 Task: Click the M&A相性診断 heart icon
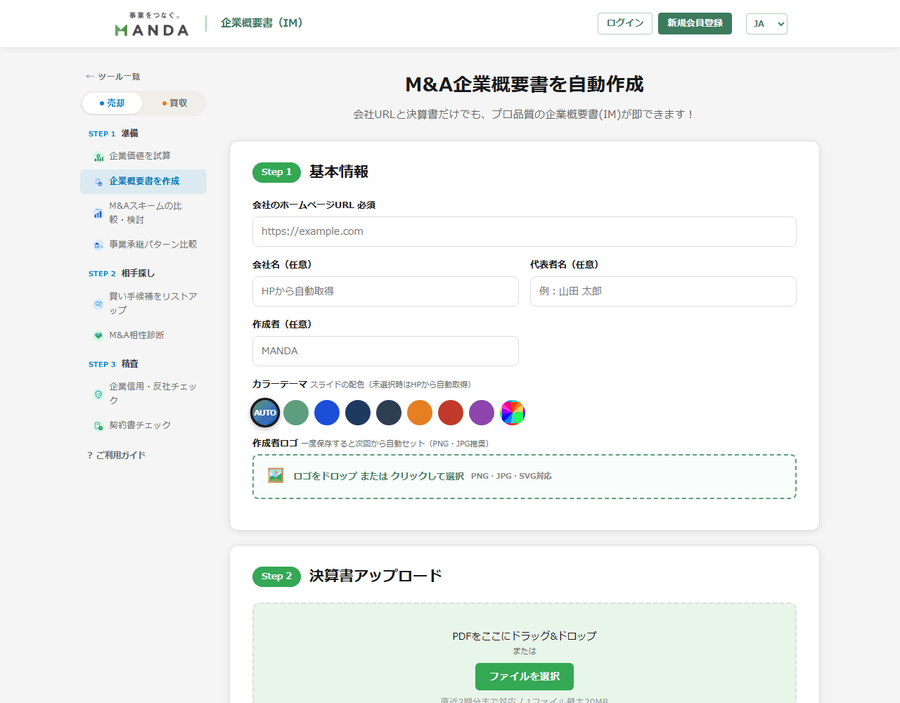click(99, 336)
